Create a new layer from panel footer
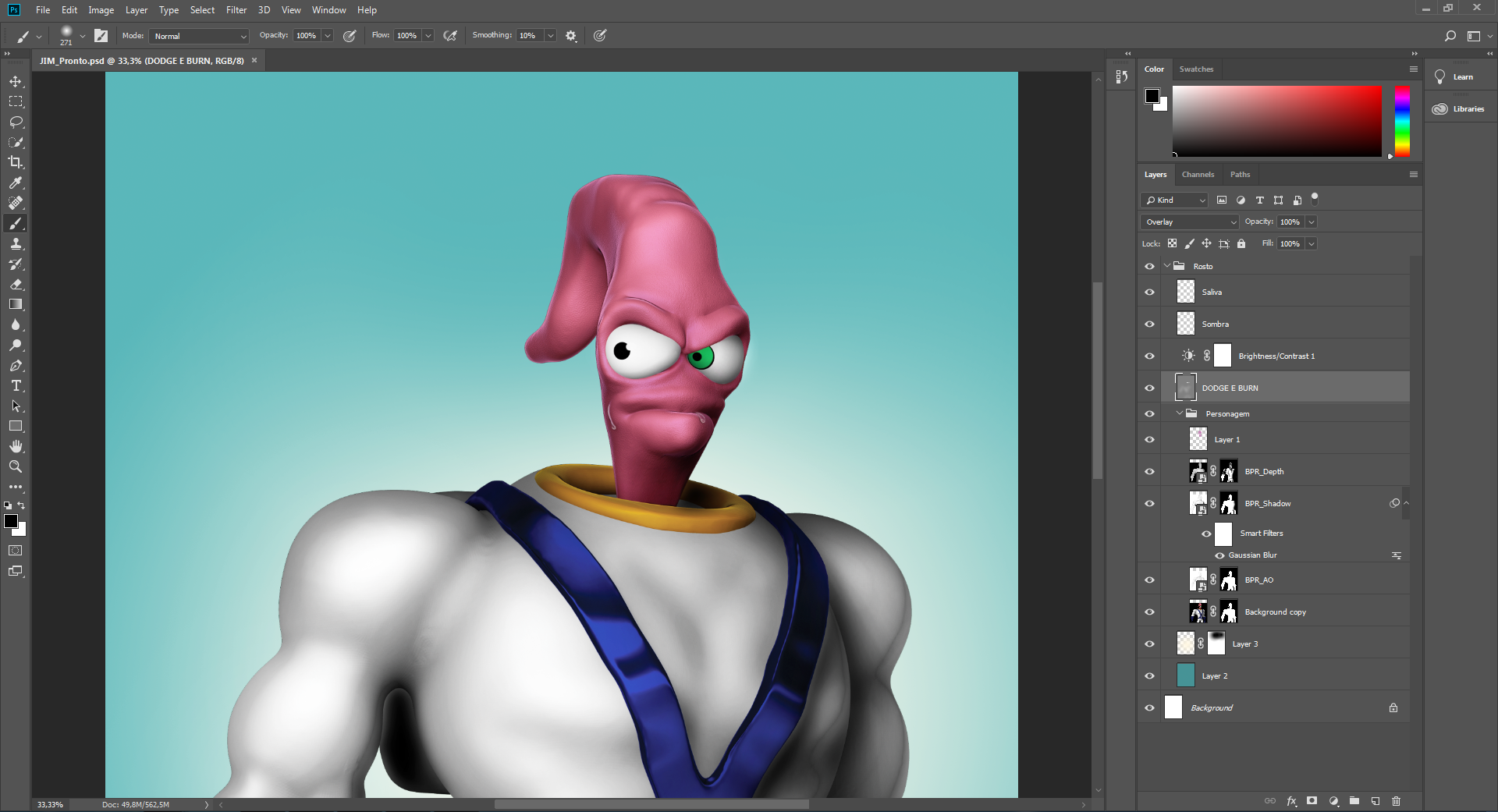 point(1376,801)
